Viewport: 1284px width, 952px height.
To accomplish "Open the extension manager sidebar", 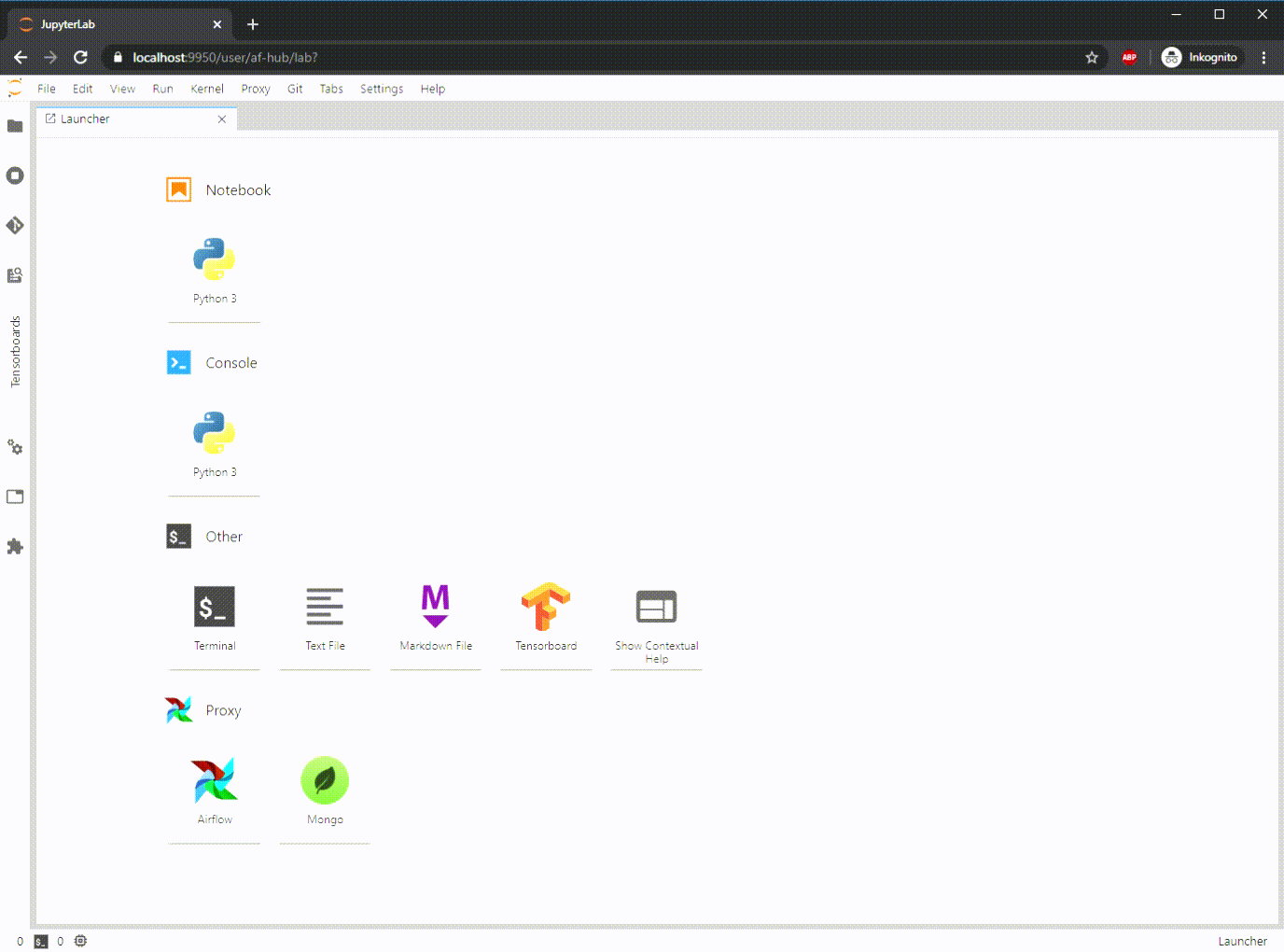I will pyautogui.click(x=15, y=546).
